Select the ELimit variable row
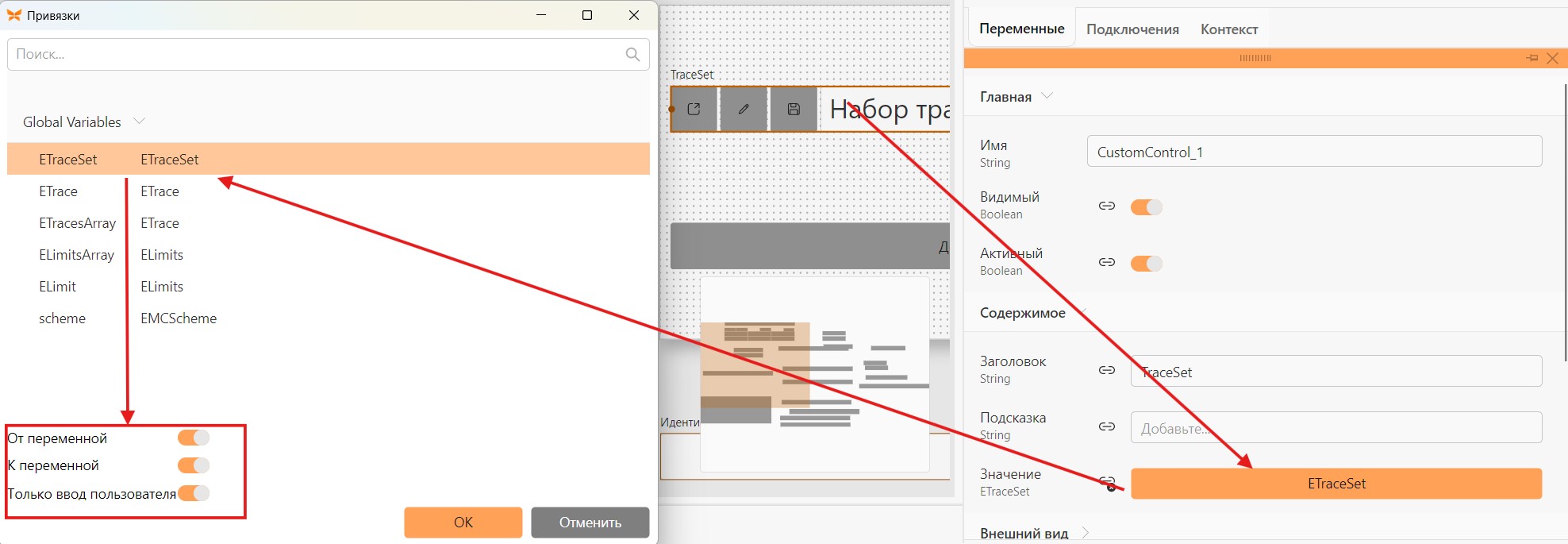This screenshot has width=1568, height=544. coord(329,287)
